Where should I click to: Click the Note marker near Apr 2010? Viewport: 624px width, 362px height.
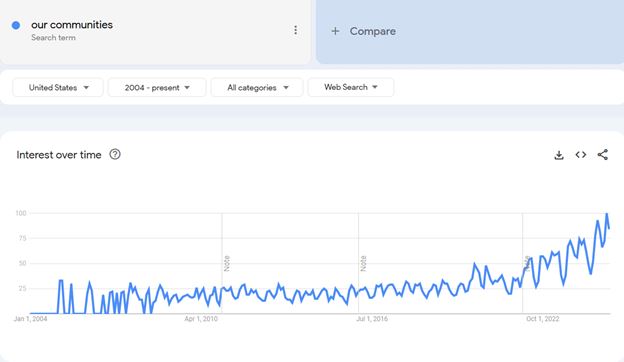227,263
